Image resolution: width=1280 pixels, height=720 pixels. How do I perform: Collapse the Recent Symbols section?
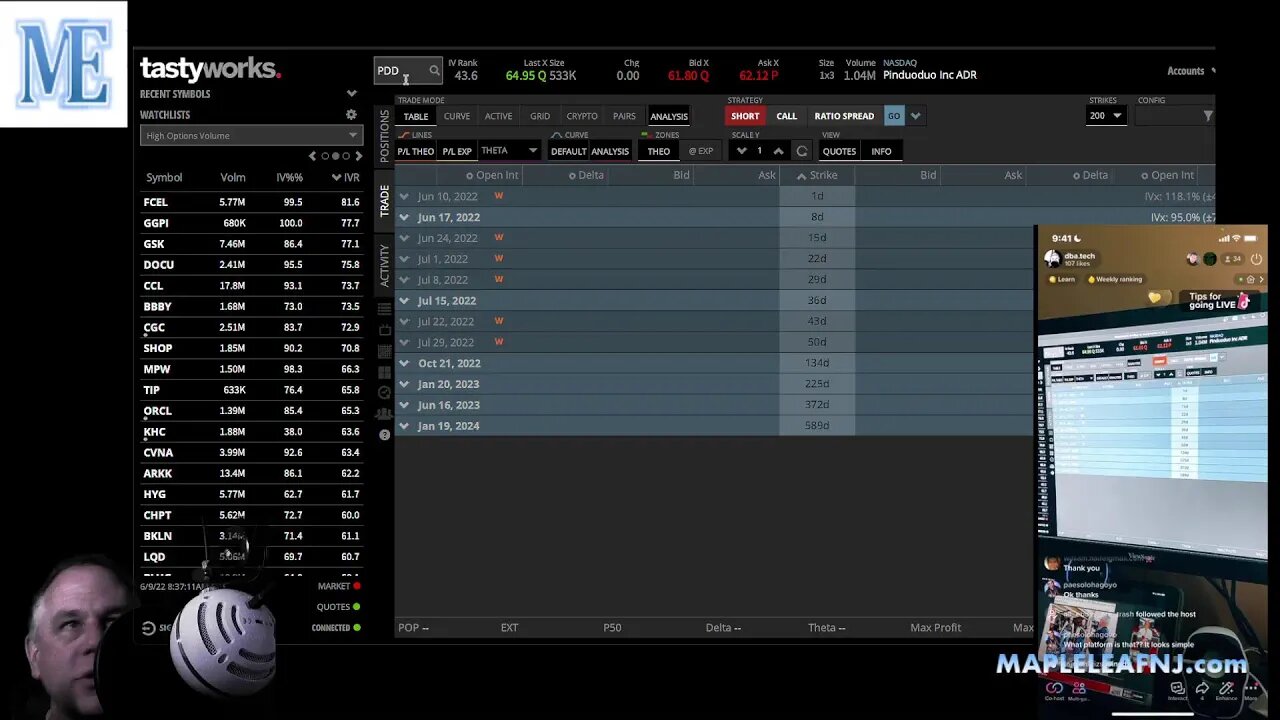pyautogui.click(x=351, y=94)
